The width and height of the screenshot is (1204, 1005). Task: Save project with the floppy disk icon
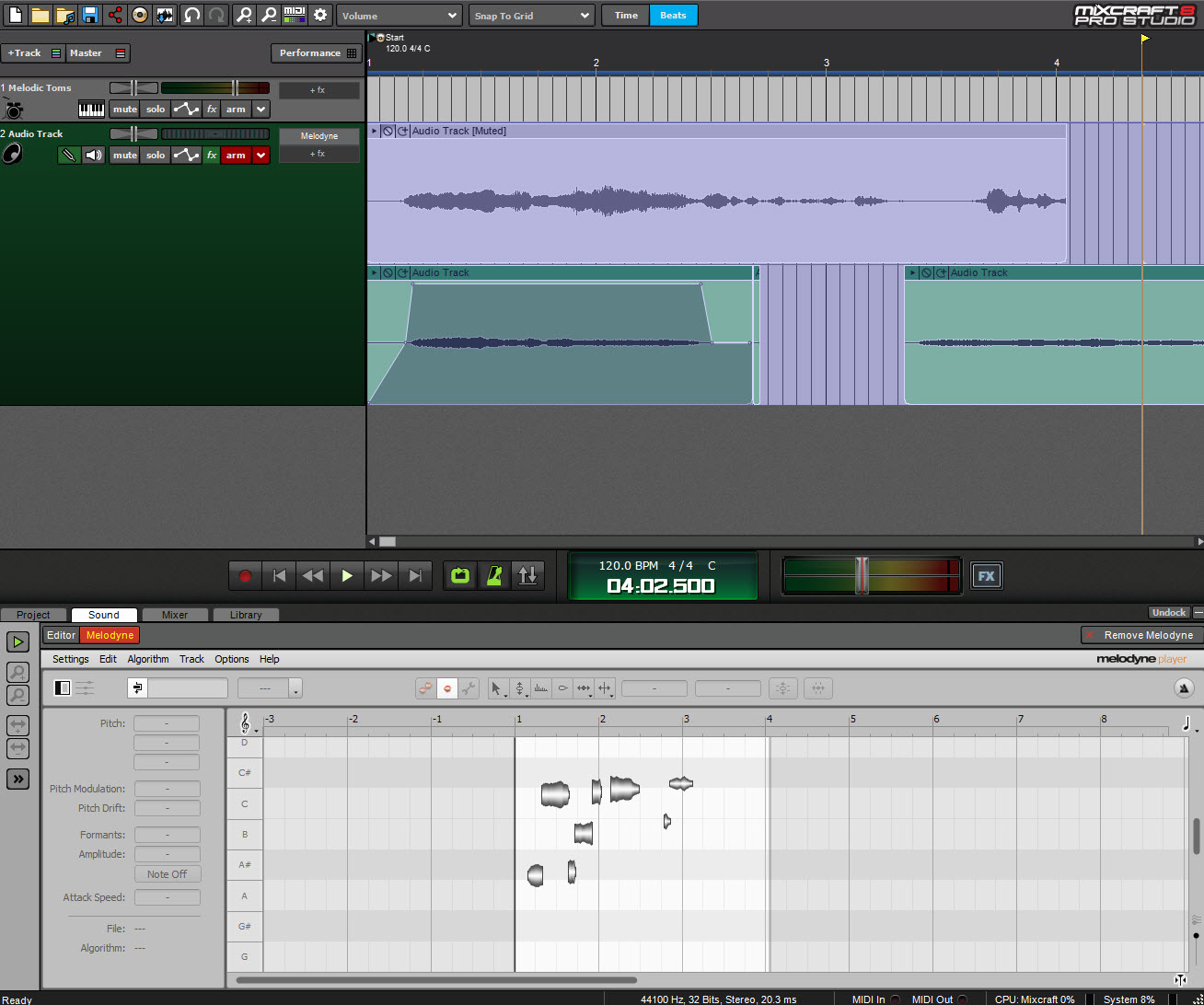click(x=90, y=15)
